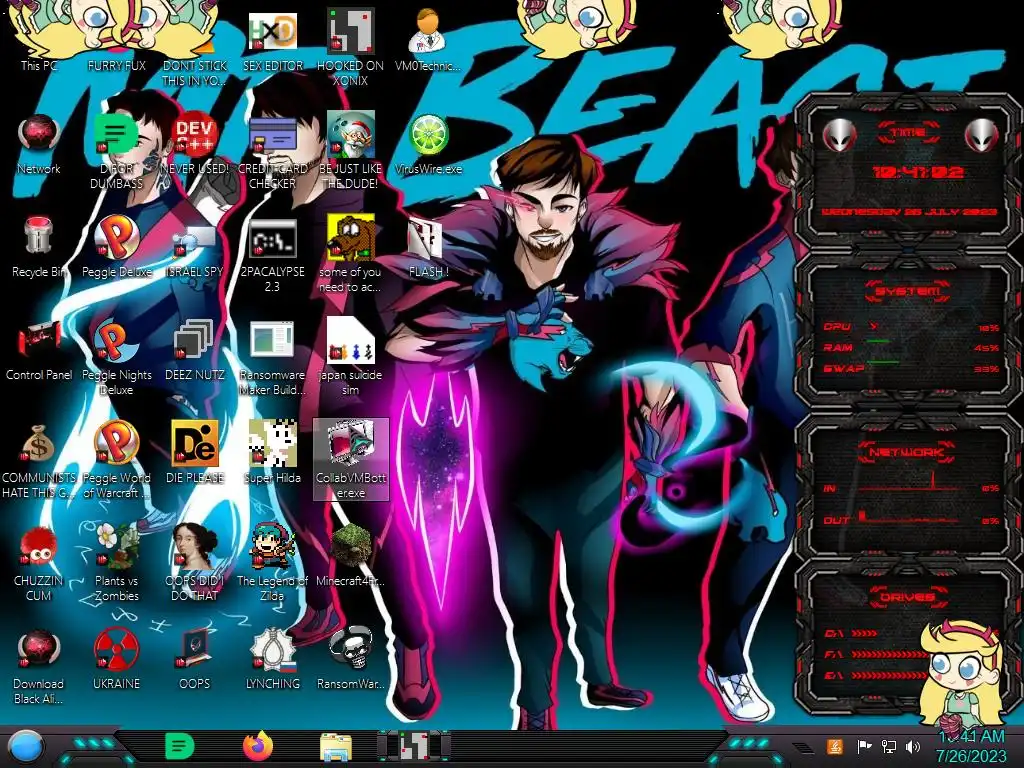Open File Explorer from taskbar

(336, 748)
